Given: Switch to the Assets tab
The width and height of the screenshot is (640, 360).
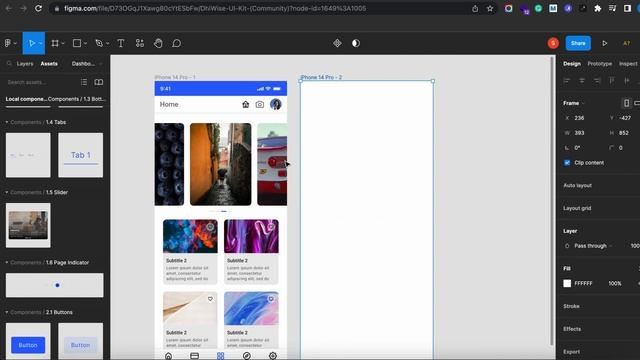Looking at the screenshot, I should click(49, 64).
